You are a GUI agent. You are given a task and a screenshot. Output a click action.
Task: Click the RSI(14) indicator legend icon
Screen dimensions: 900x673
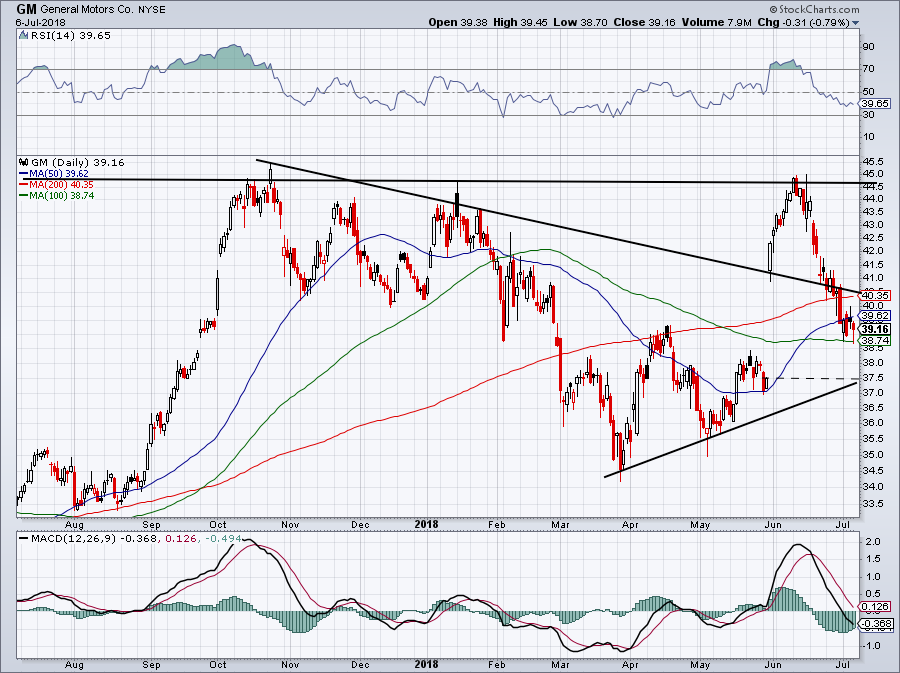[23, 35]
